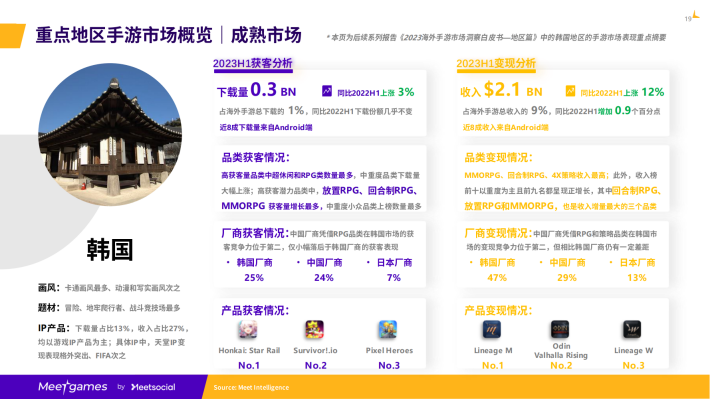
Task: Click the Honkai: Star Rail game icon
Action: (248, 329)
